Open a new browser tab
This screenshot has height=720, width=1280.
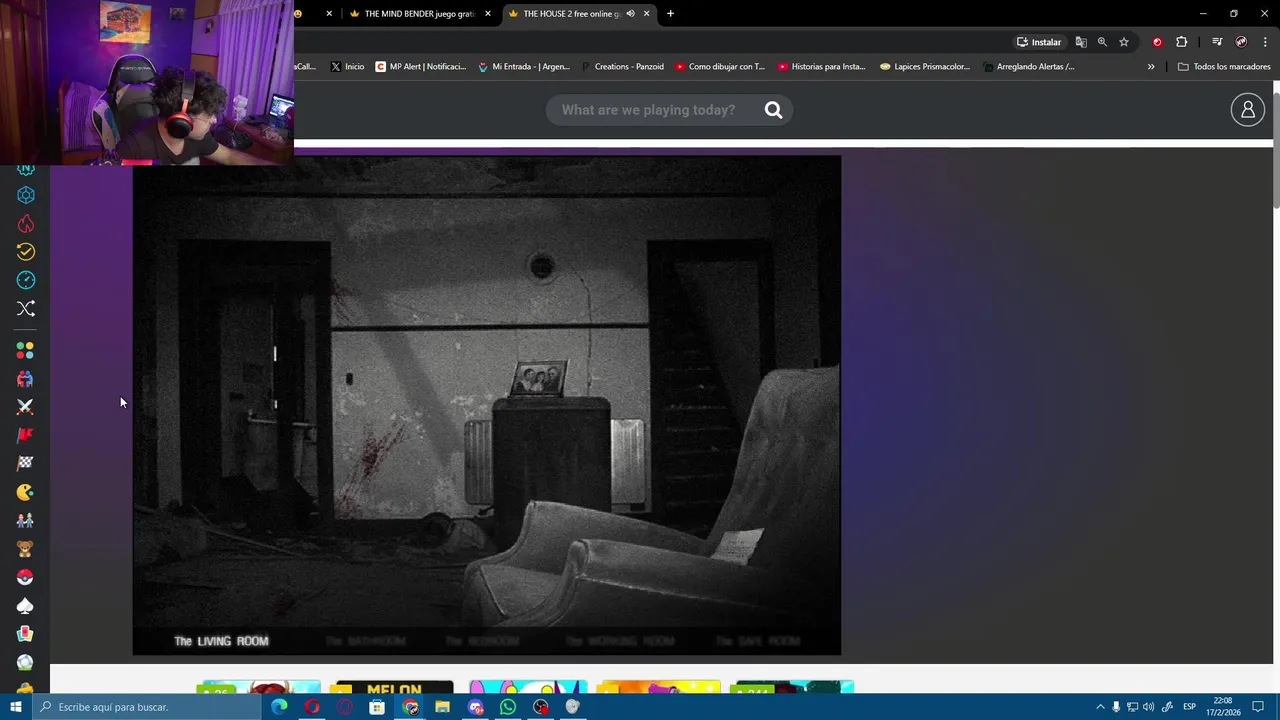pyautogui.click(x=670, y=14)
